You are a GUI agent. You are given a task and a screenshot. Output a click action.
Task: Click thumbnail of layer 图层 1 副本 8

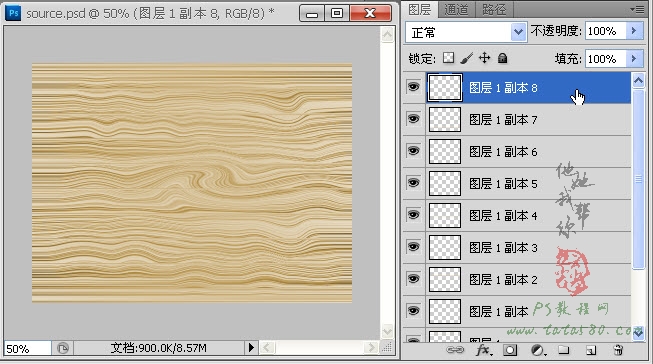445,87
